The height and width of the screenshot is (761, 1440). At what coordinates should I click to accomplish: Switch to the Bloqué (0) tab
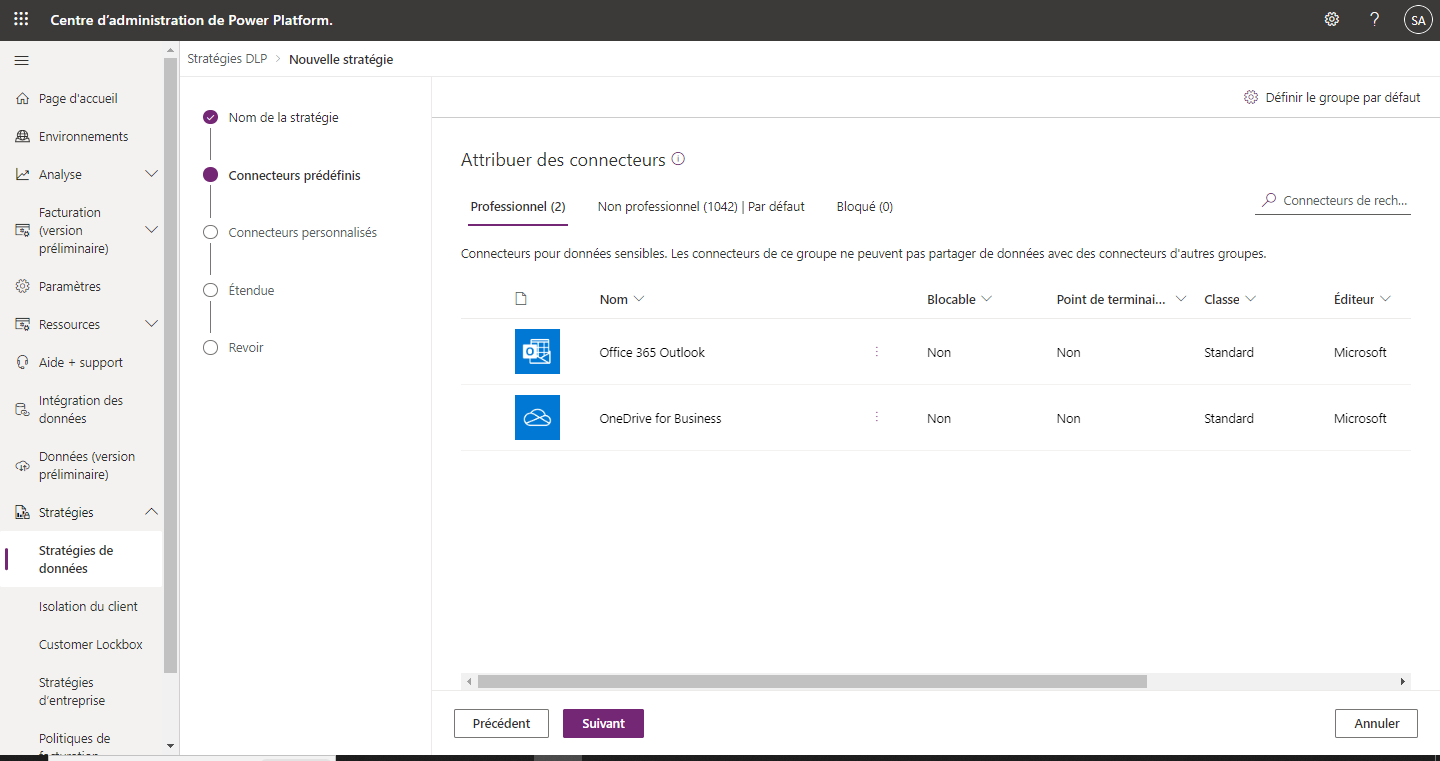(865, 207)
